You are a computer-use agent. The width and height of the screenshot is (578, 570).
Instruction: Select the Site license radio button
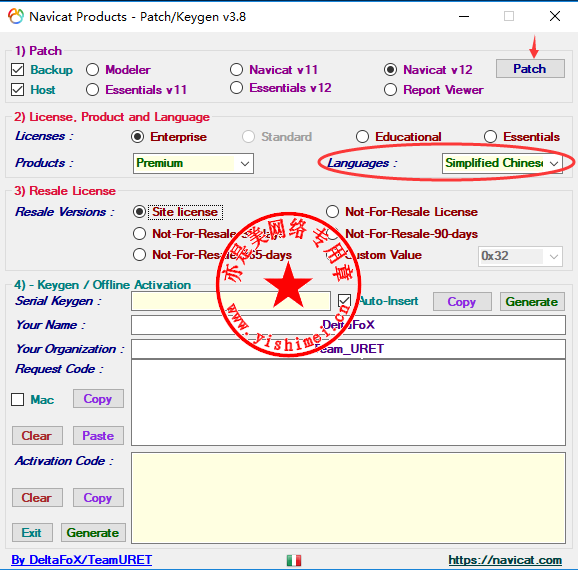coord(139,212)
